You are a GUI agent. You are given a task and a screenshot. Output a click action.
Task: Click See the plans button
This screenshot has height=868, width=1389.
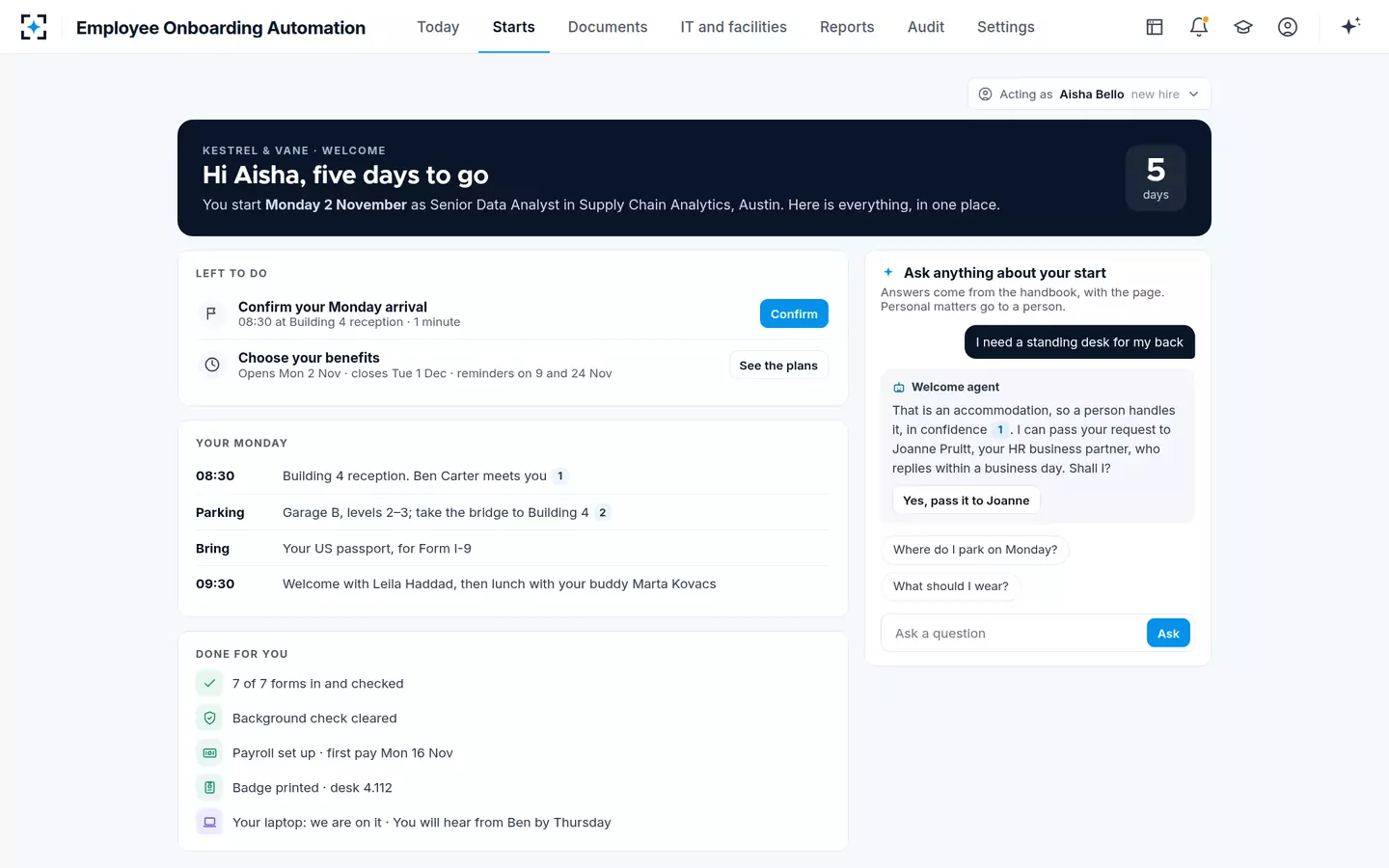(778, 366)
